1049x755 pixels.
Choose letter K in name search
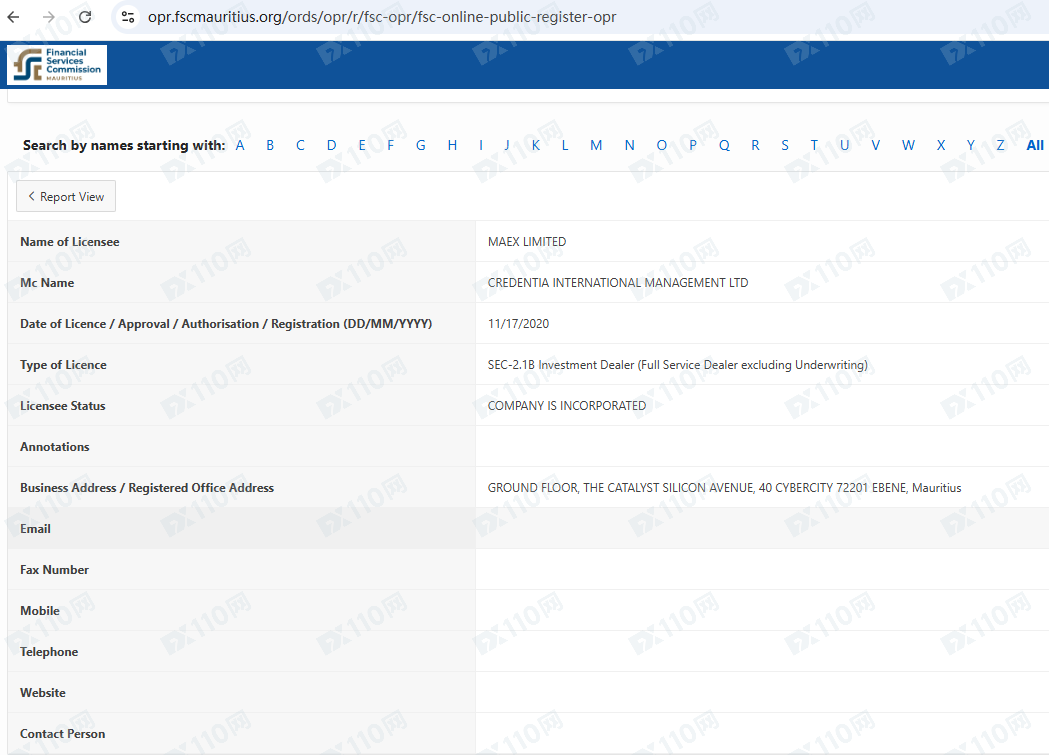[536, 145]
